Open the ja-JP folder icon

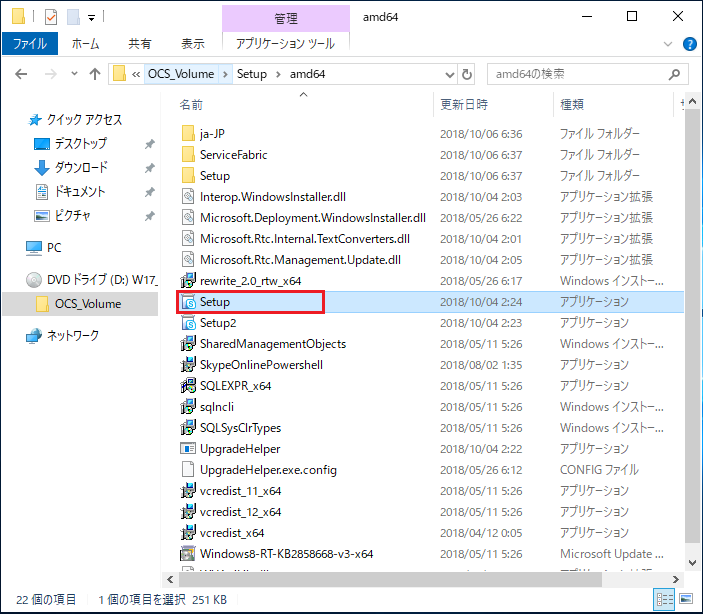tap(188, 134)
